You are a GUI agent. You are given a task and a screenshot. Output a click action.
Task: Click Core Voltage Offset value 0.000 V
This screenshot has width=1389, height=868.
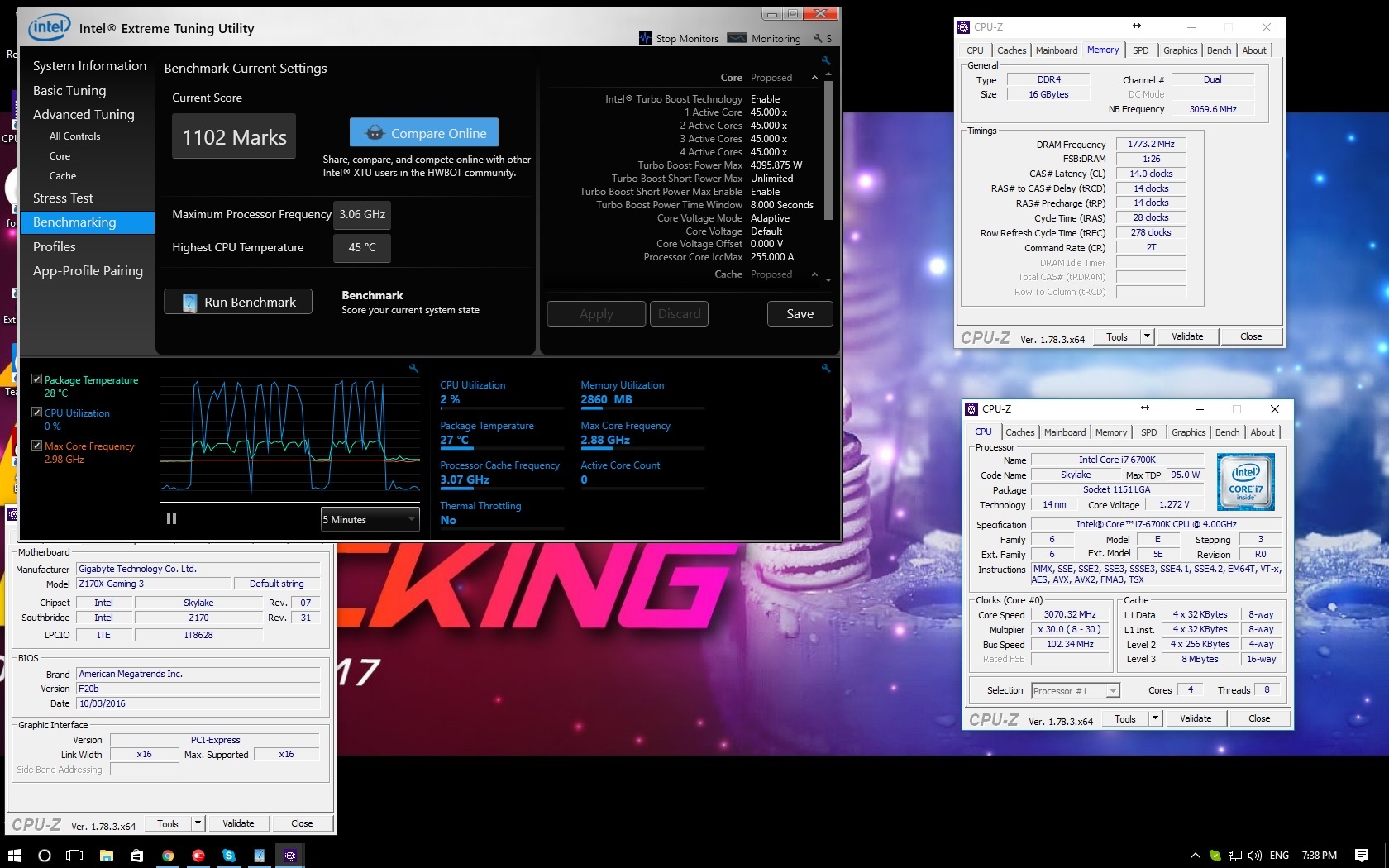click(x=766, y=244)
